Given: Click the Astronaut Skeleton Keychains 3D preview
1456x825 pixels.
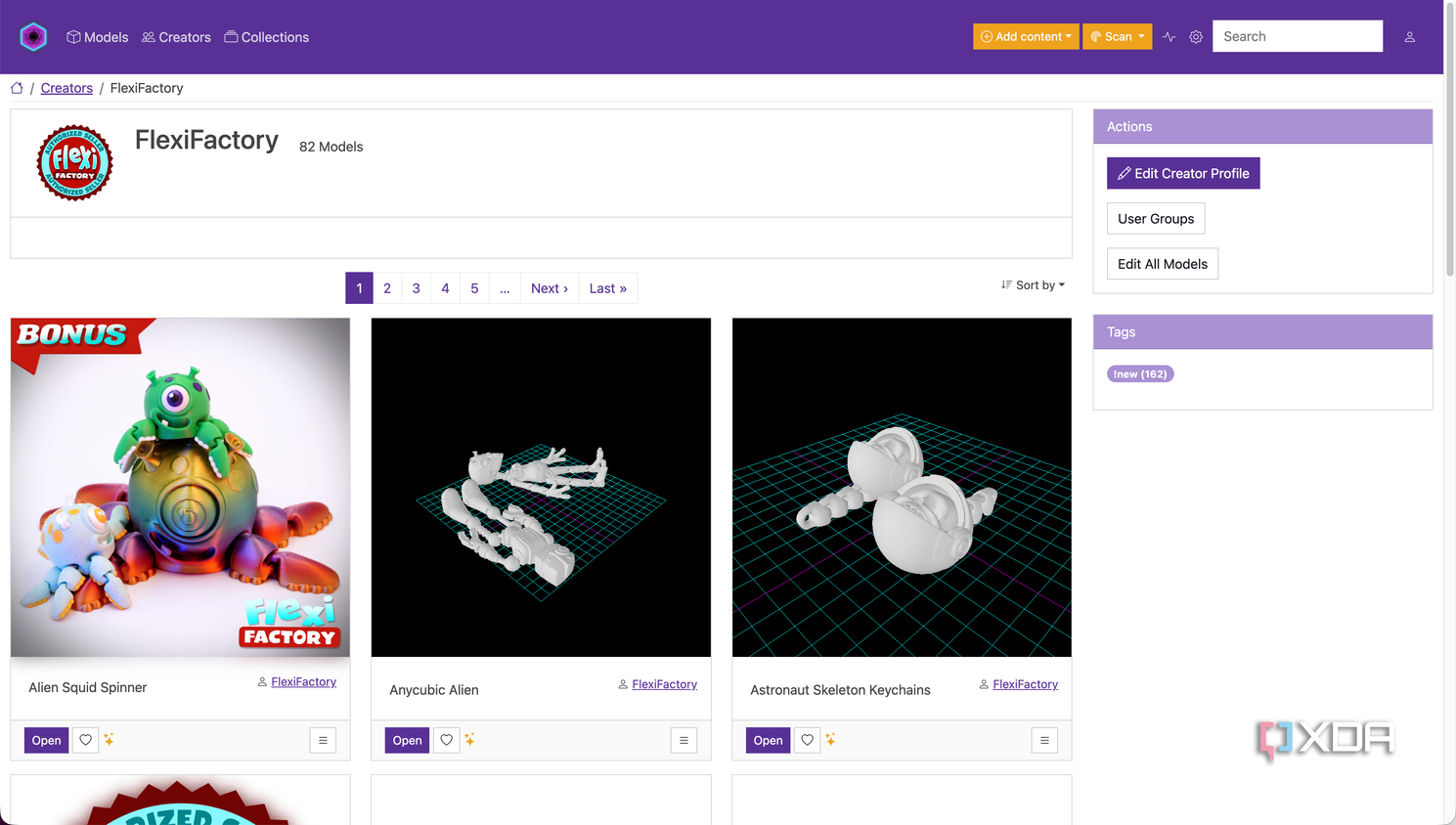Looking at the screenshot, I should coord(902,487).
